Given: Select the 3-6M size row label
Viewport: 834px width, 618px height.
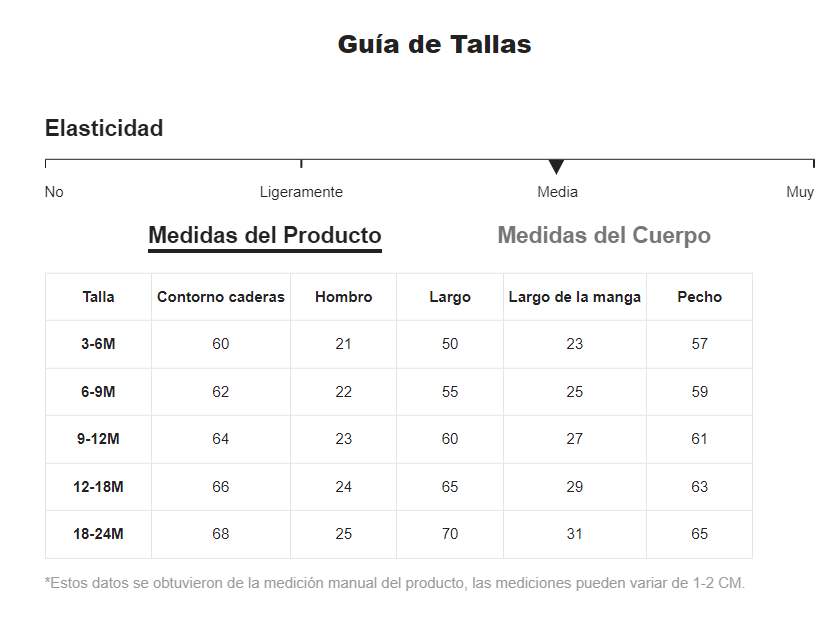Looking at the screenshot, I should tap(98, 344).
